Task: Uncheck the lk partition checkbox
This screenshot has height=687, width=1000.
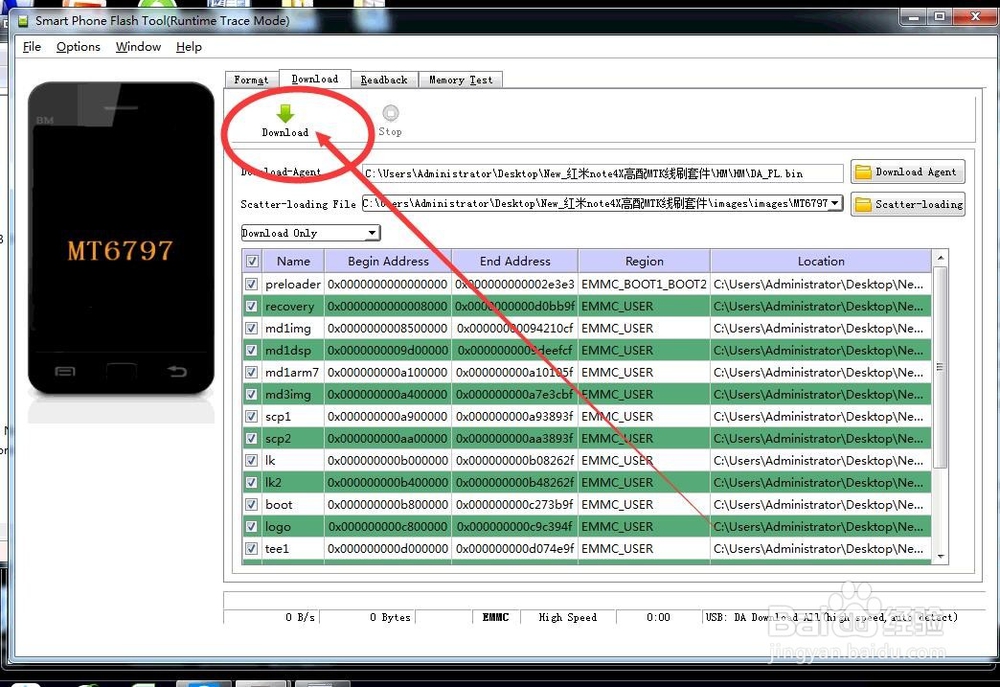Action: click(x=252, y=460)
